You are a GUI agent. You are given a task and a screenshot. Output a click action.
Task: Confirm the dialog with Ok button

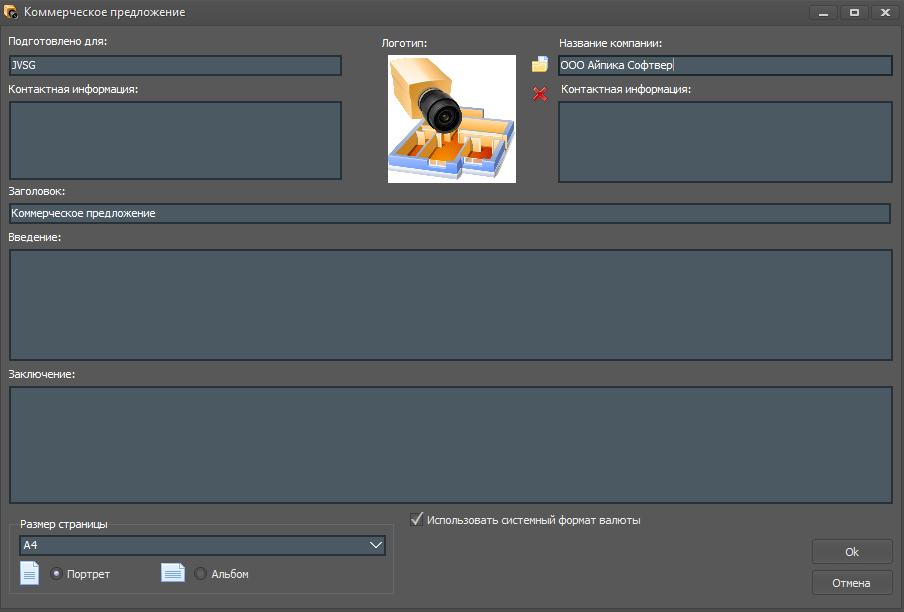point(852,552)
